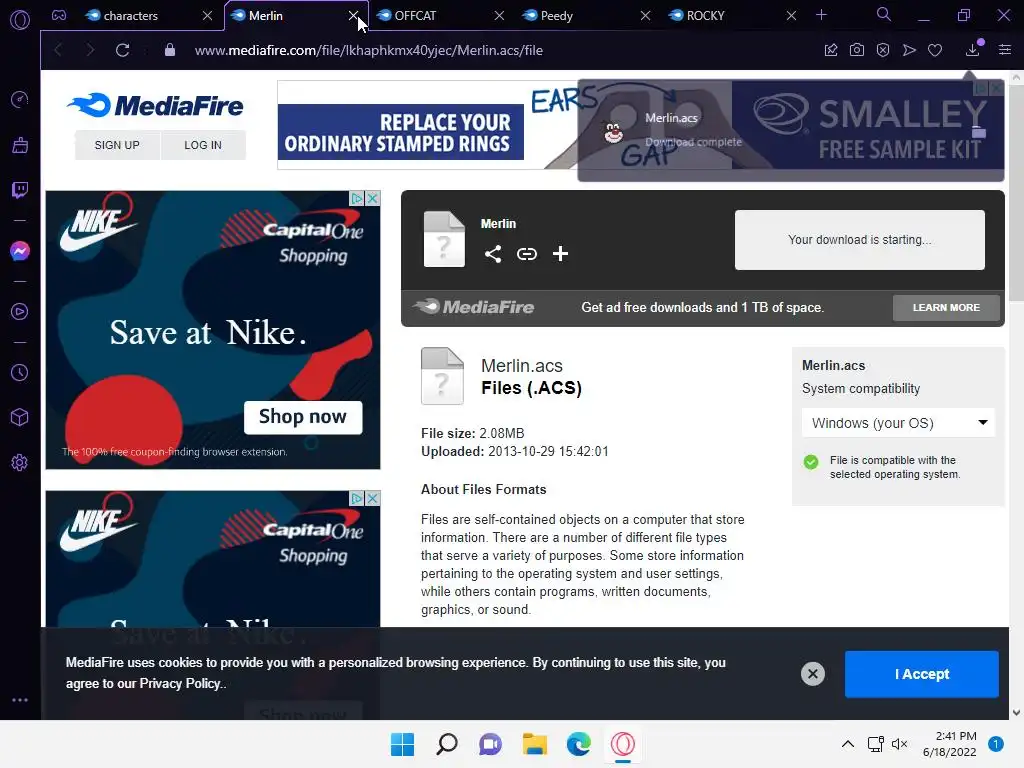This screenshot has height=768, width=1024.
Task: Show hidden system tray icons chevron
Action: click(848, 744)
